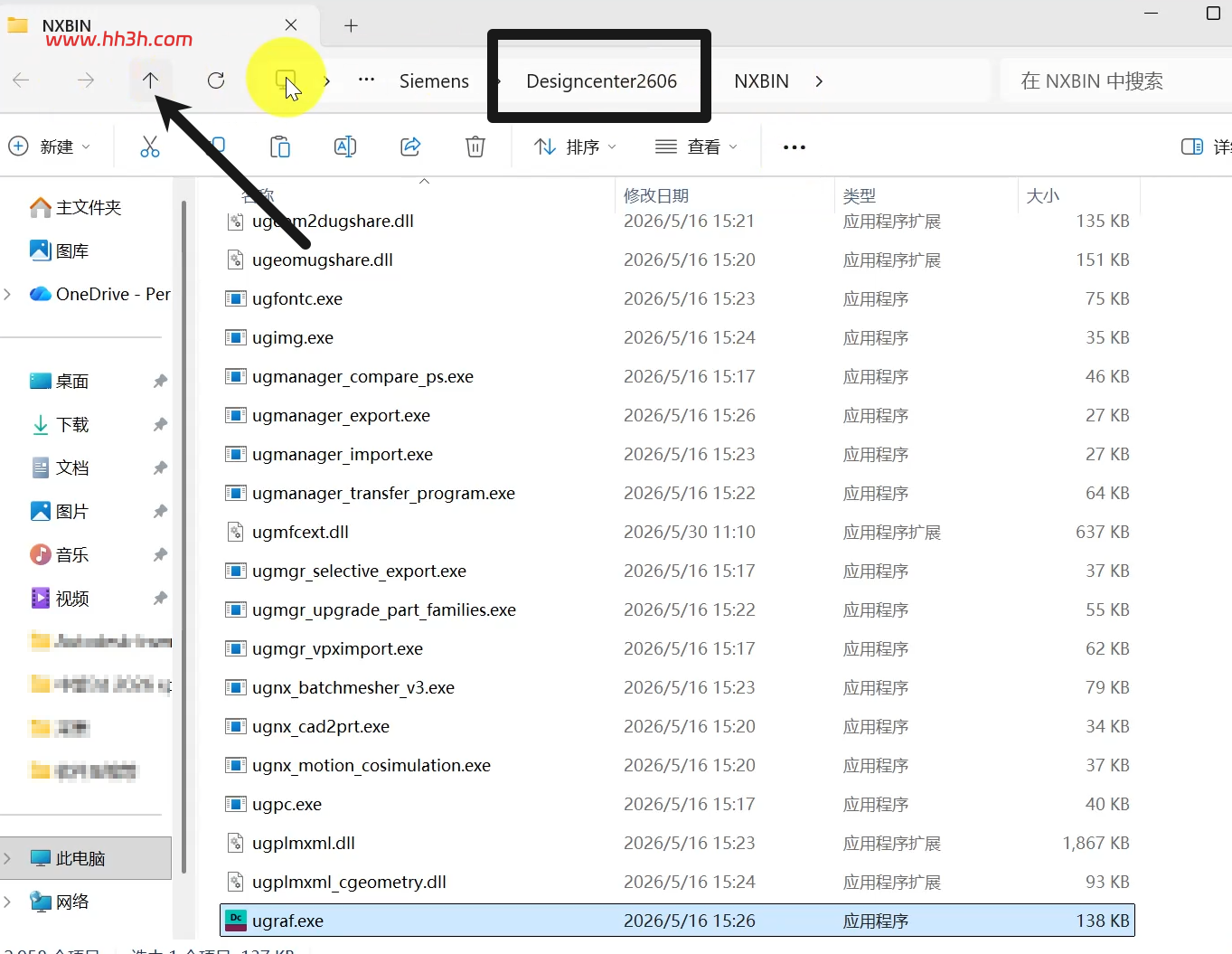Image resolution: width=1232 pixels, height=954 pixels.
Task: Select file ugimg.exe
Action: pyautogui.click(x=677, y=337)
